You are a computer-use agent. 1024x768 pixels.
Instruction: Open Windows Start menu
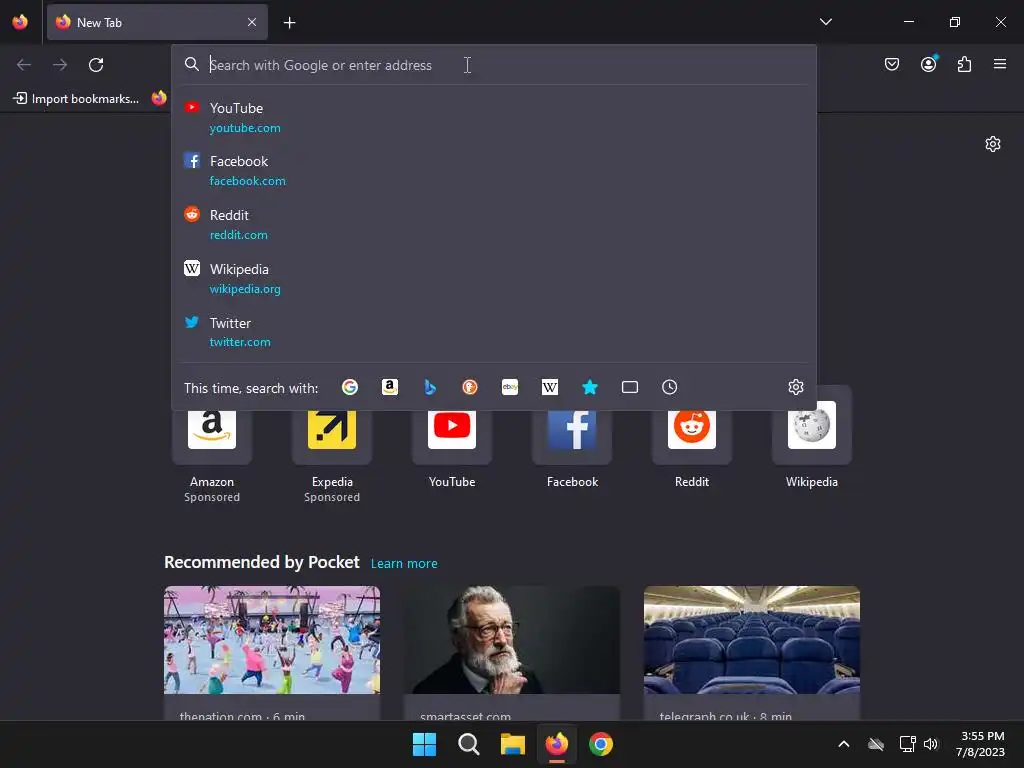424,744
